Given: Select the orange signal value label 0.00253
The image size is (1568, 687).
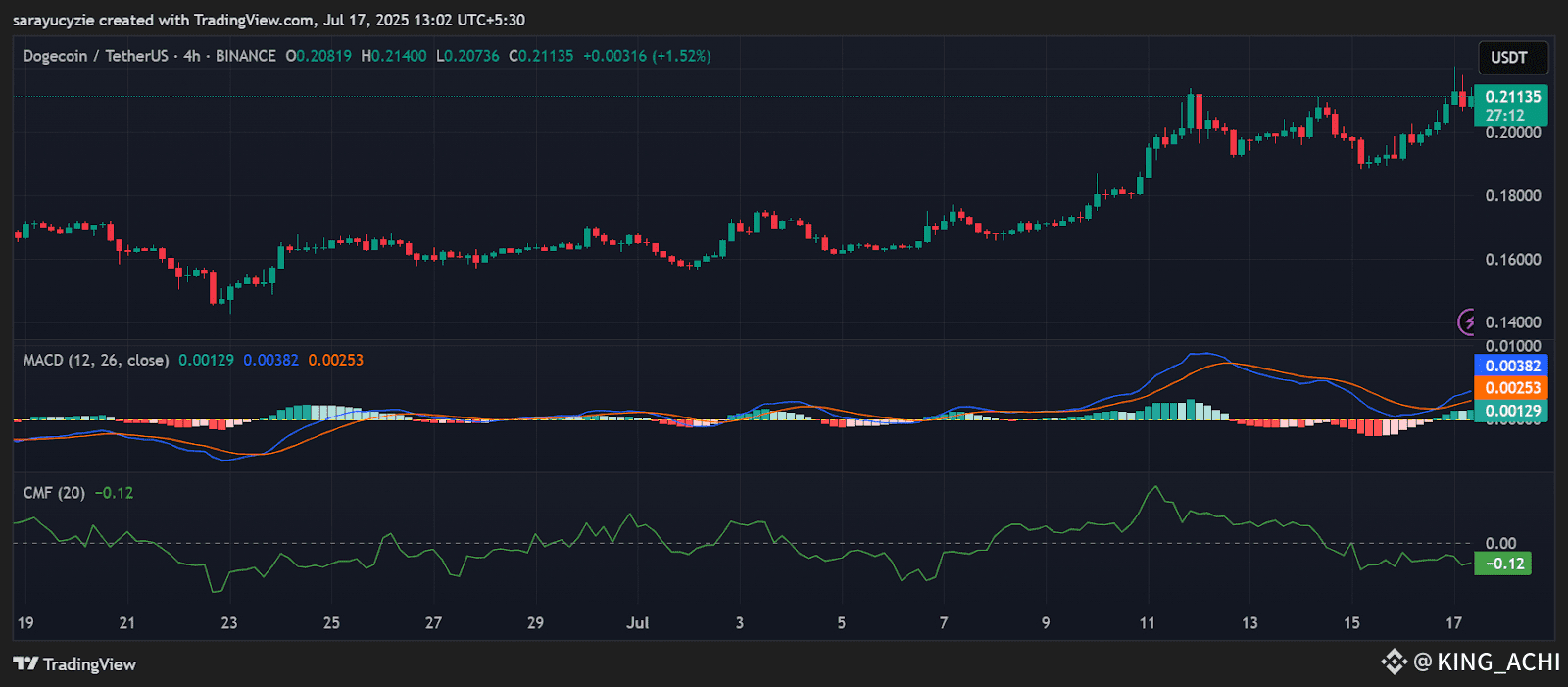Looking at the screenshot, I should [x=1512, y=388].
